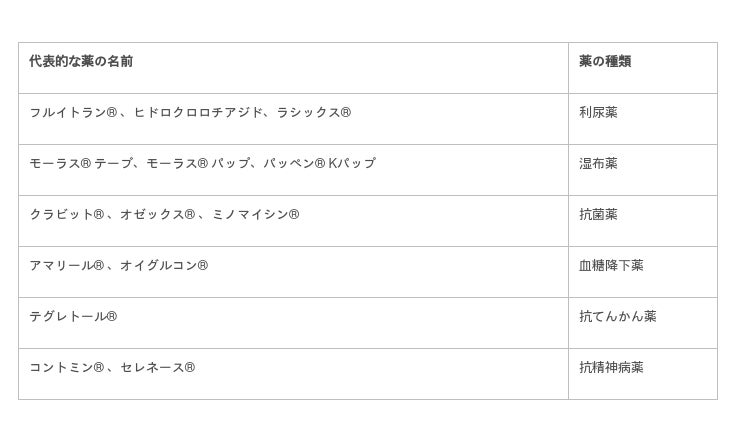This screenshot has width=740, height=440.
Task: Click the 抗てんかん薬 cell
Action: tap(618, 317)
